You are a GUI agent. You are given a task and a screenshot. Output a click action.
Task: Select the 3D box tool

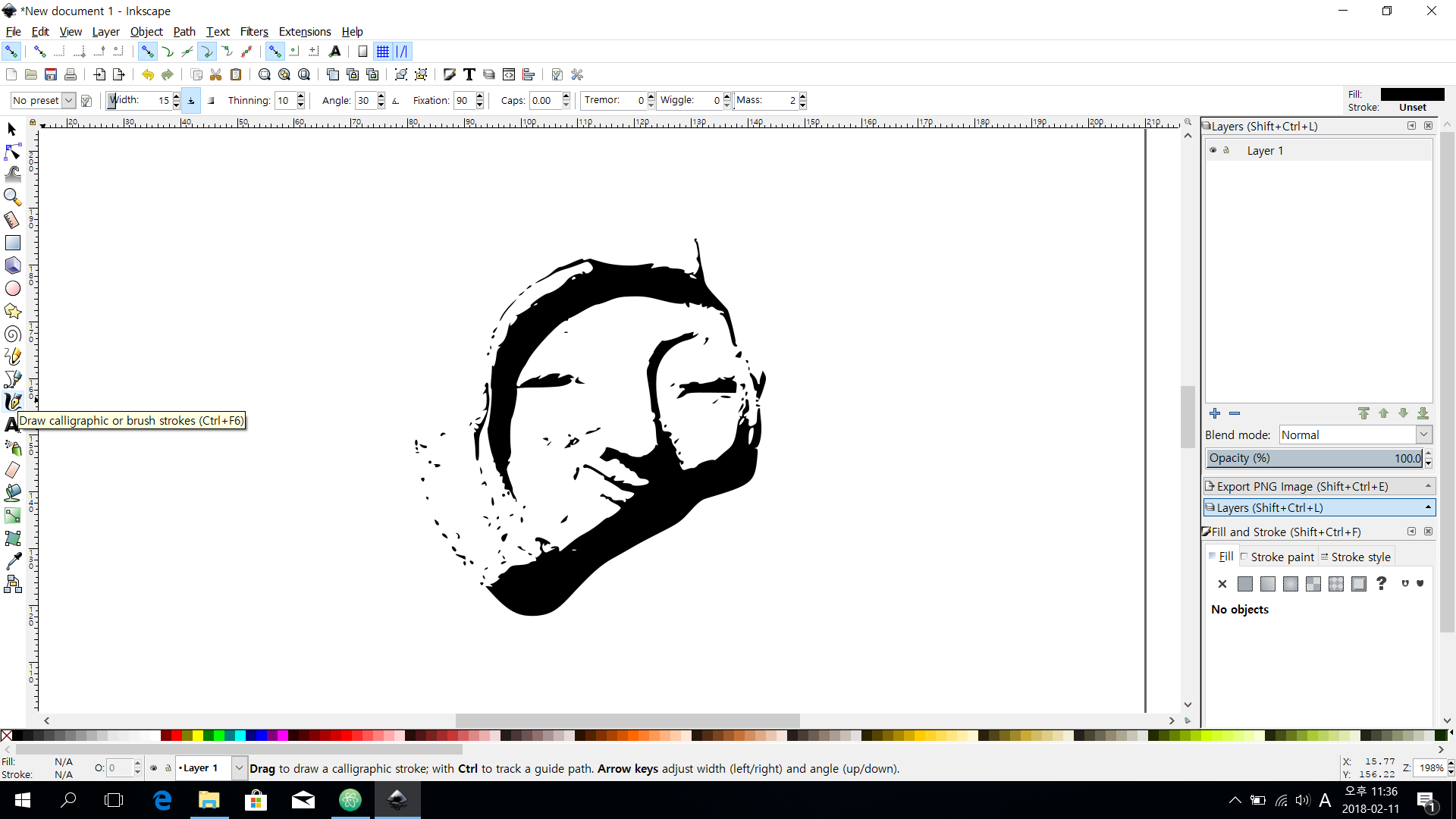(12, 265)
